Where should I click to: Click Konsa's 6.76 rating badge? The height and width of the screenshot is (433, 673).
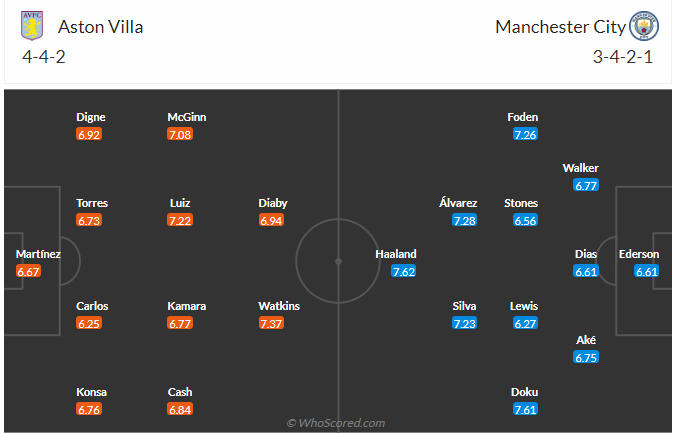coord(90,409)
